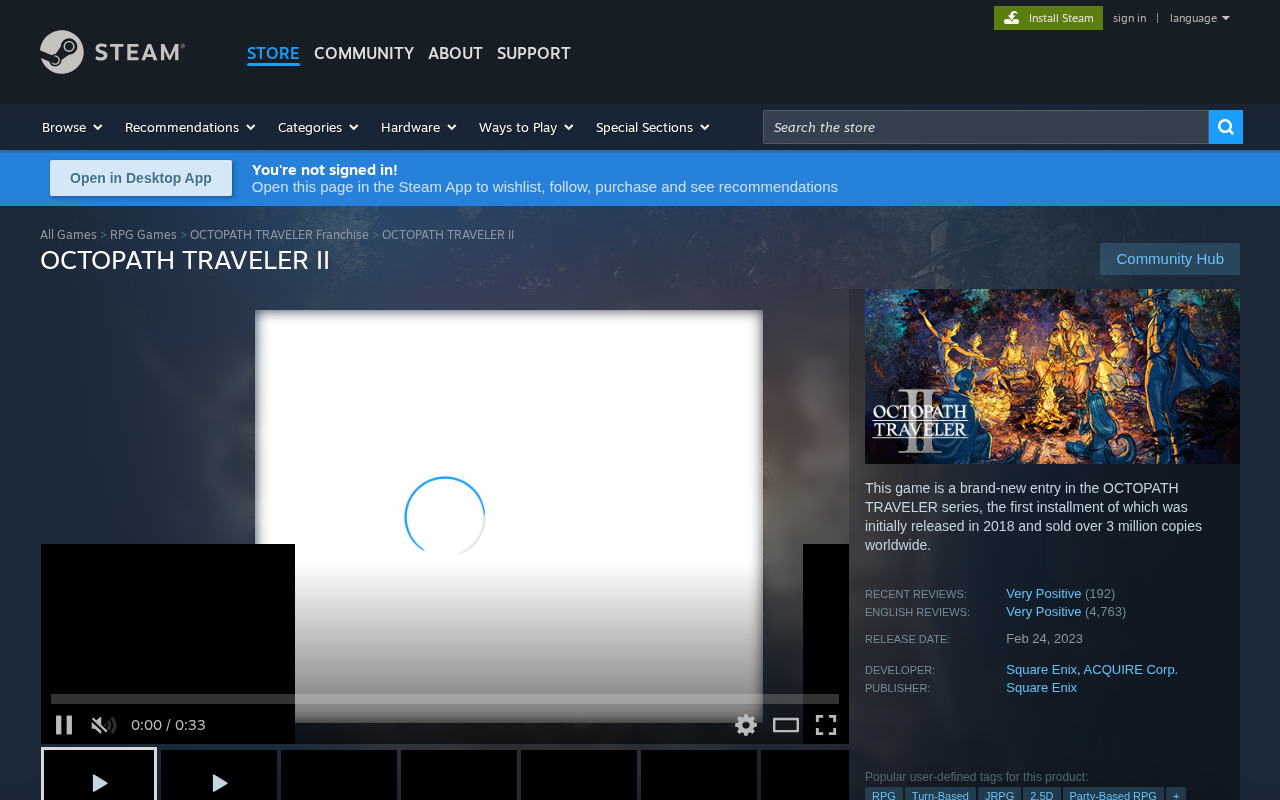Open recent reviews Very Positive link
The height and width of the screenshot is (800, 1280).
(1043, 594)
